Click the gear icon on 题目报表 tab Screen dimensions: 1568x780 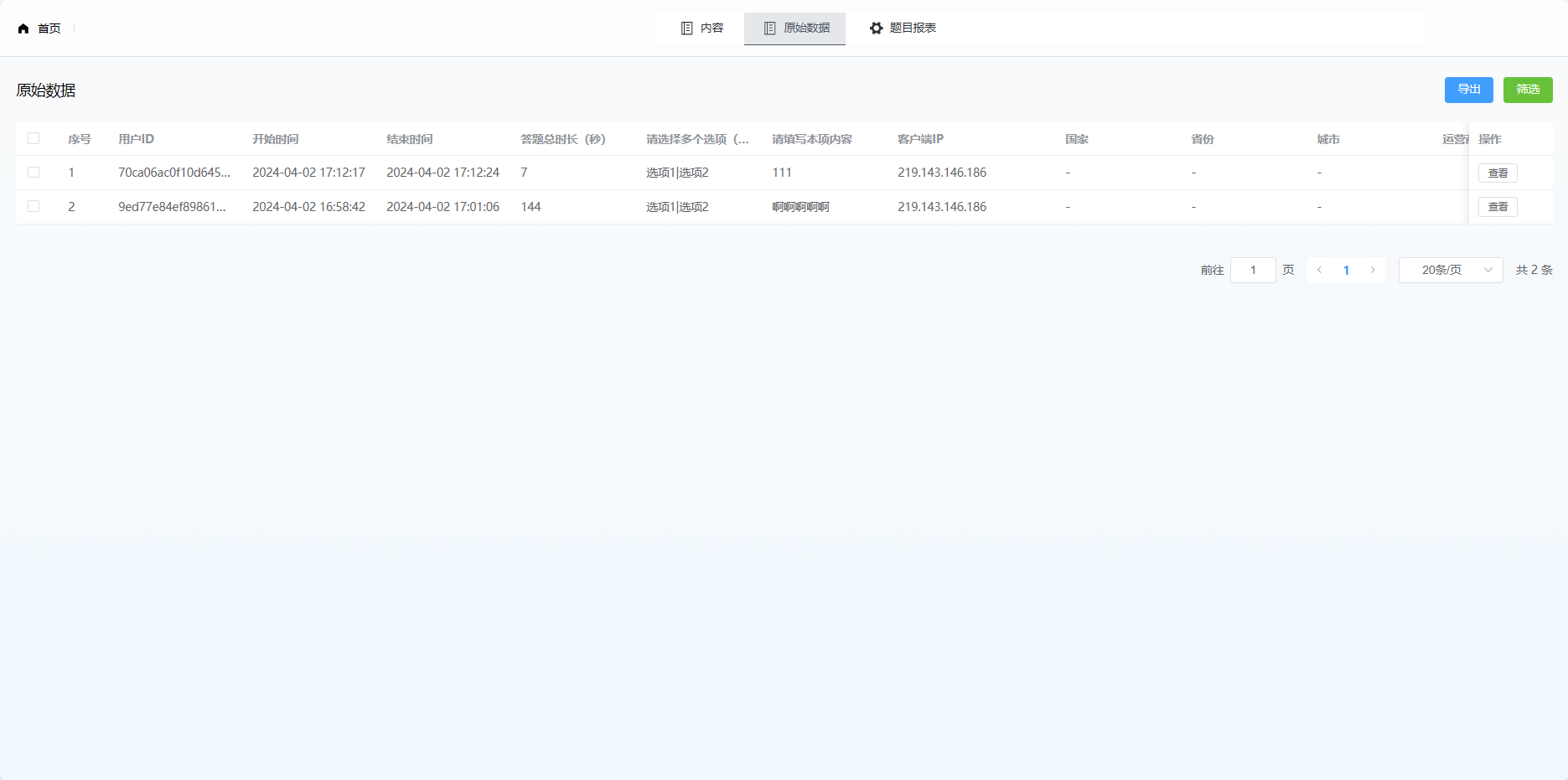(876, 28)
